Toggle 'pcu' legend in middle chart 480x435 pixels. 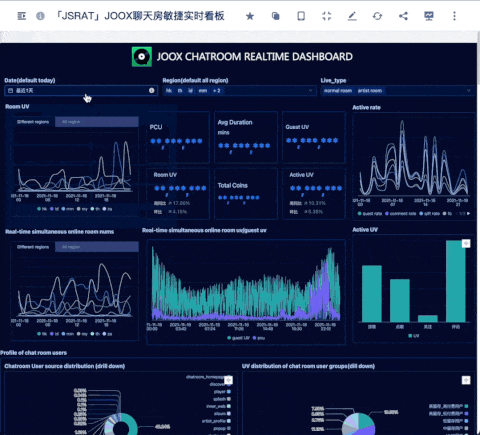(x=259, y=338)
